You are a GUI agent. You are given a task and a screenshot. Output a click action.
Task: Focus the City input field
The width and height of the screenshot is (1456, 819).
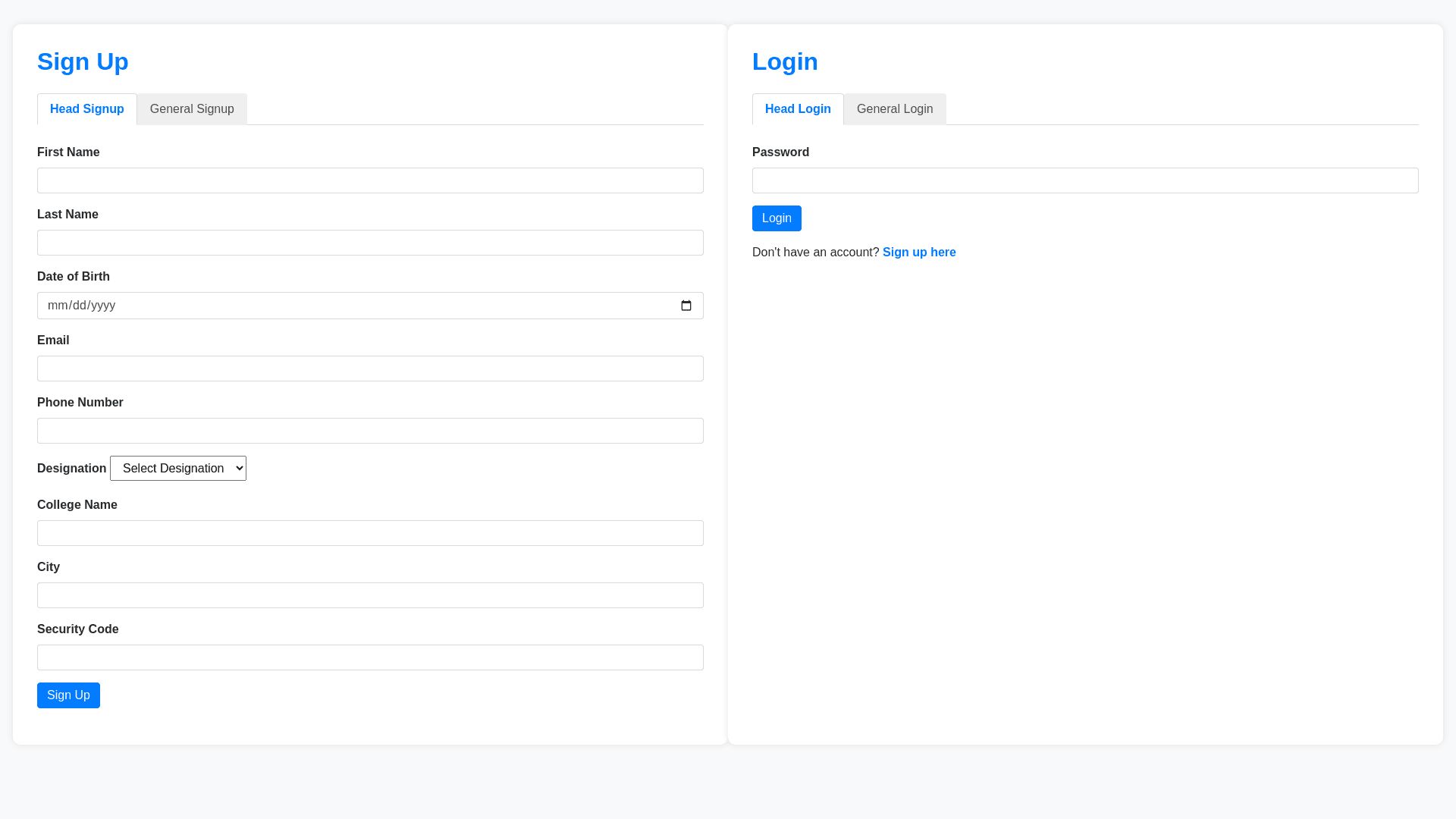(370, 595)
